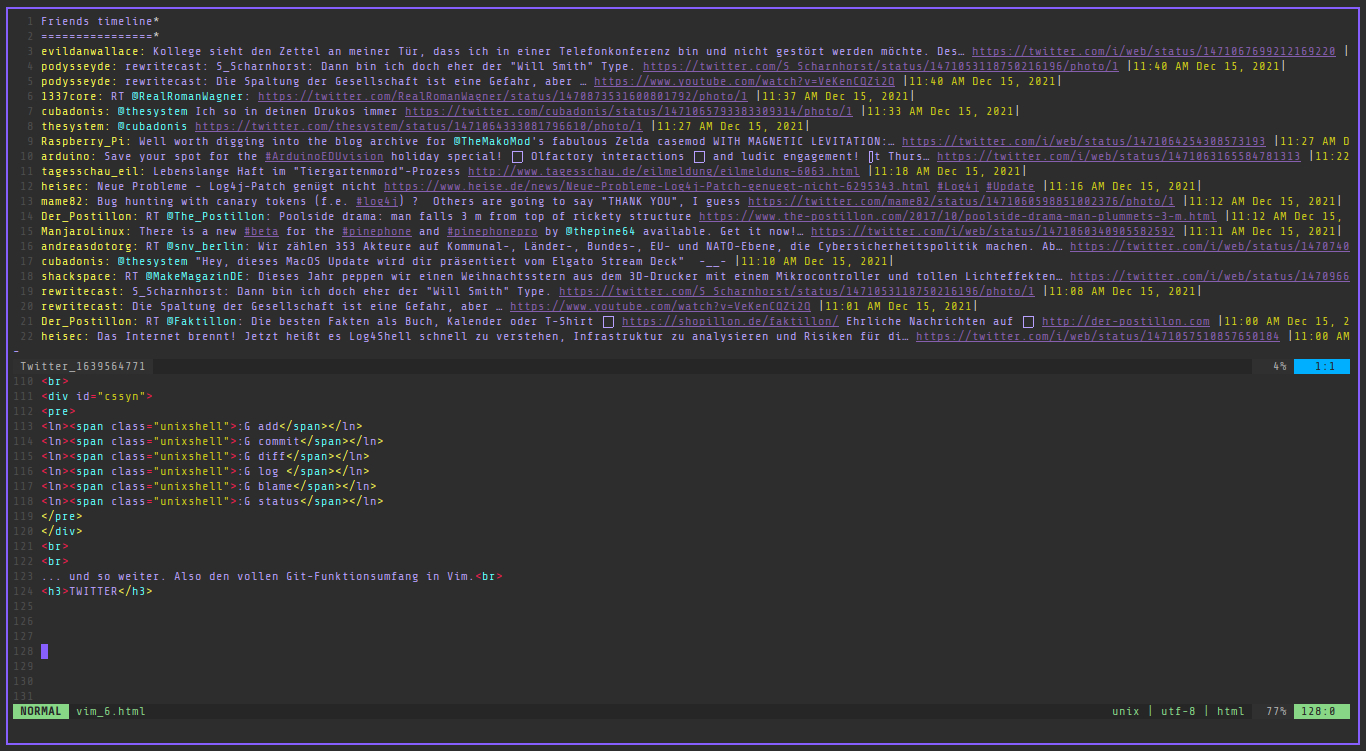Screen dimensions: 1366x751
Task: Open the ManjaroLinux tweet's status link
Action: (993, 231)
